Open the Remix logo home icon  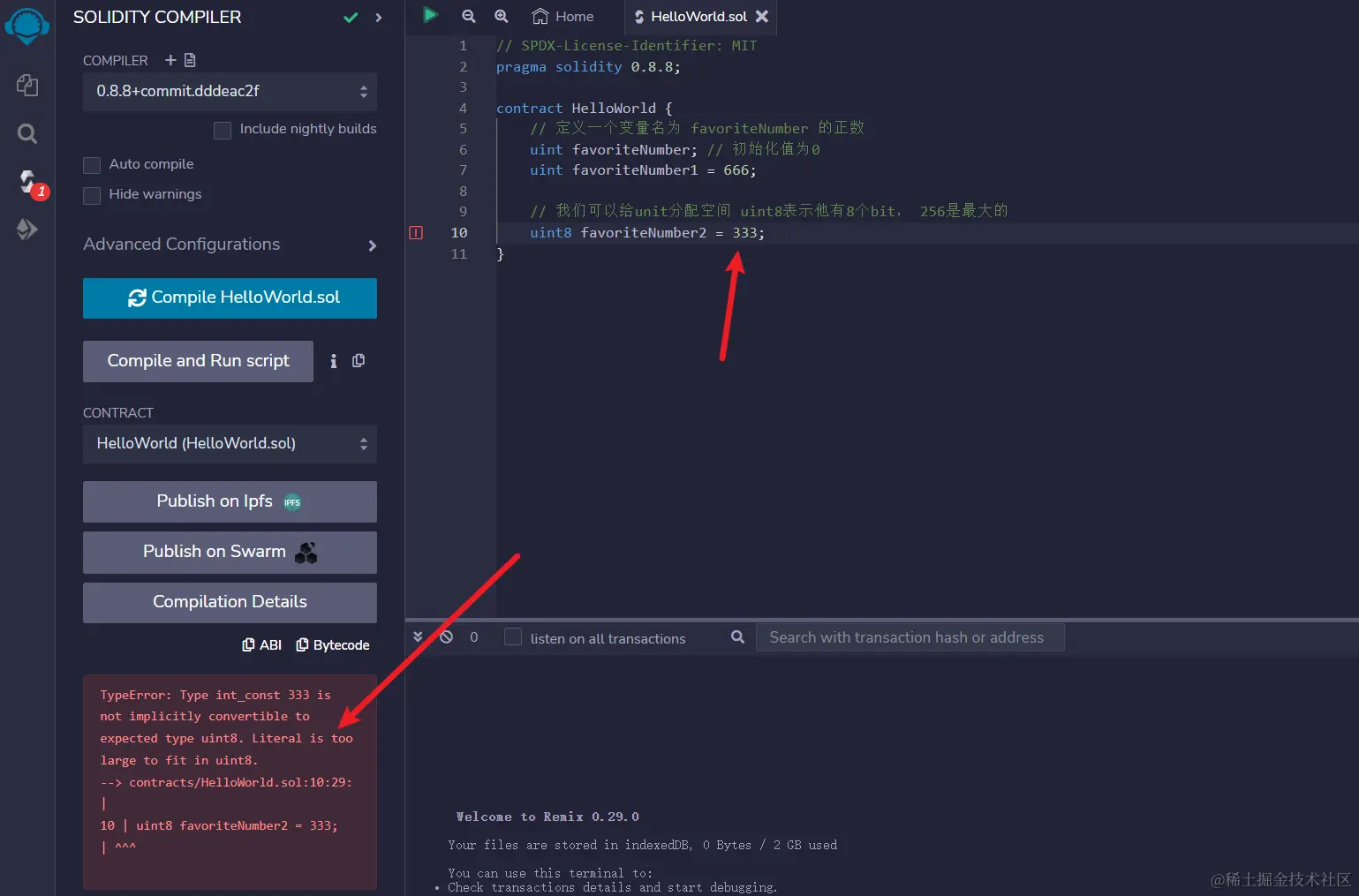click(26, 25)
